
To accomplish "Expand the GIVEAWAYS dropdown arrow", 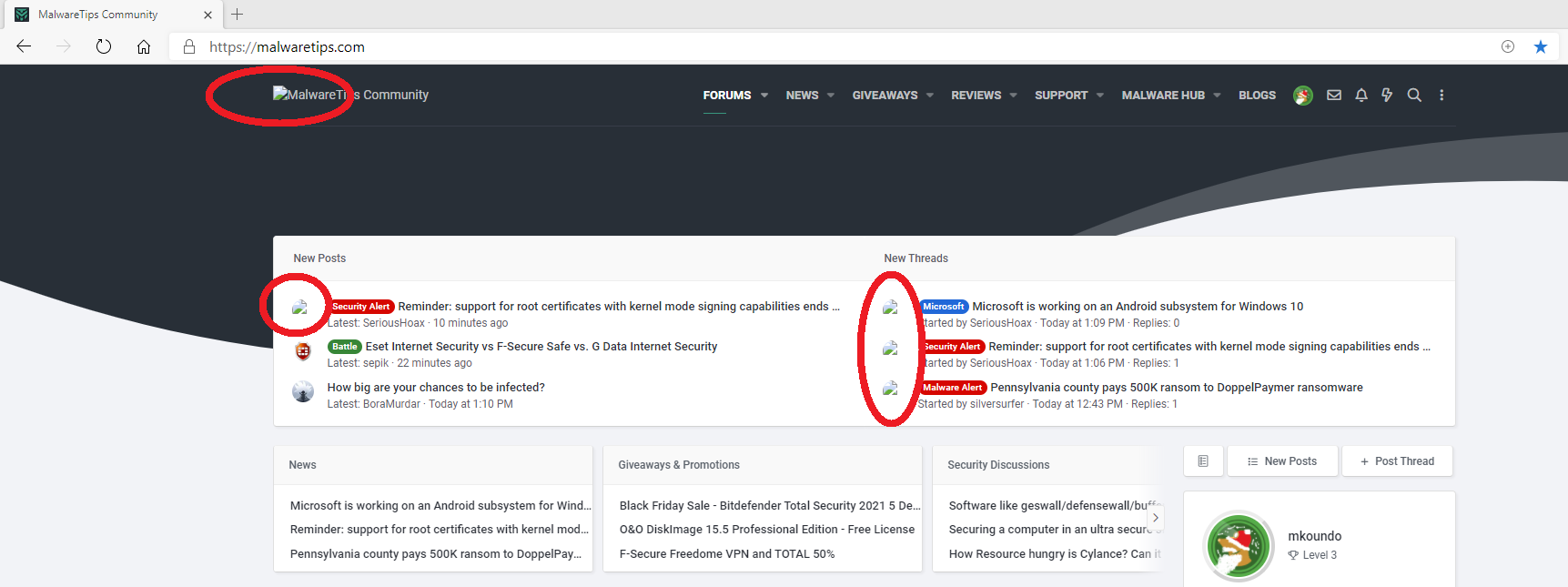I will (930, 95).
